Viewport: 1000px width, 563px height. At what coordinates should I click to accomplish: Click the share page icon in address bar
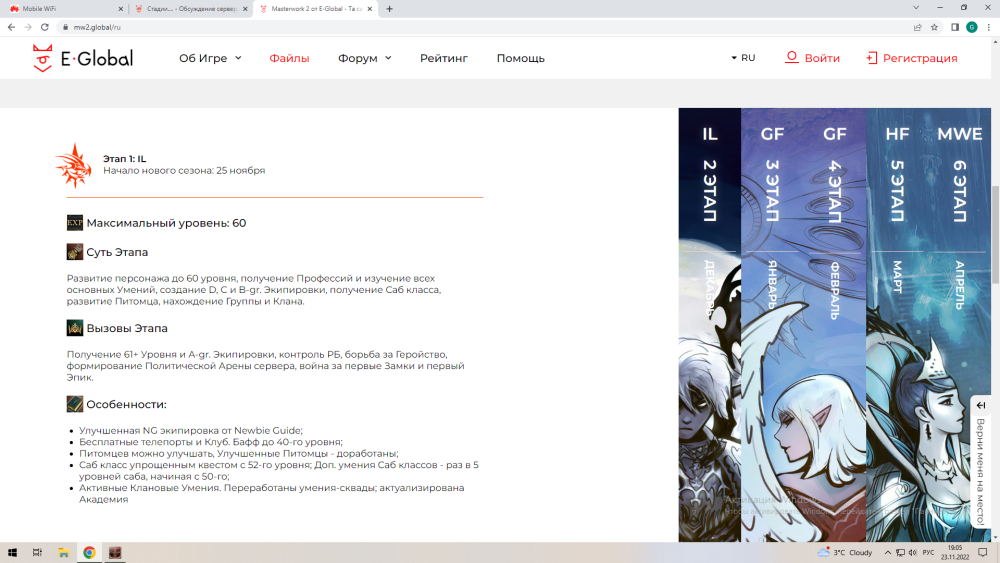pos(917,27)
